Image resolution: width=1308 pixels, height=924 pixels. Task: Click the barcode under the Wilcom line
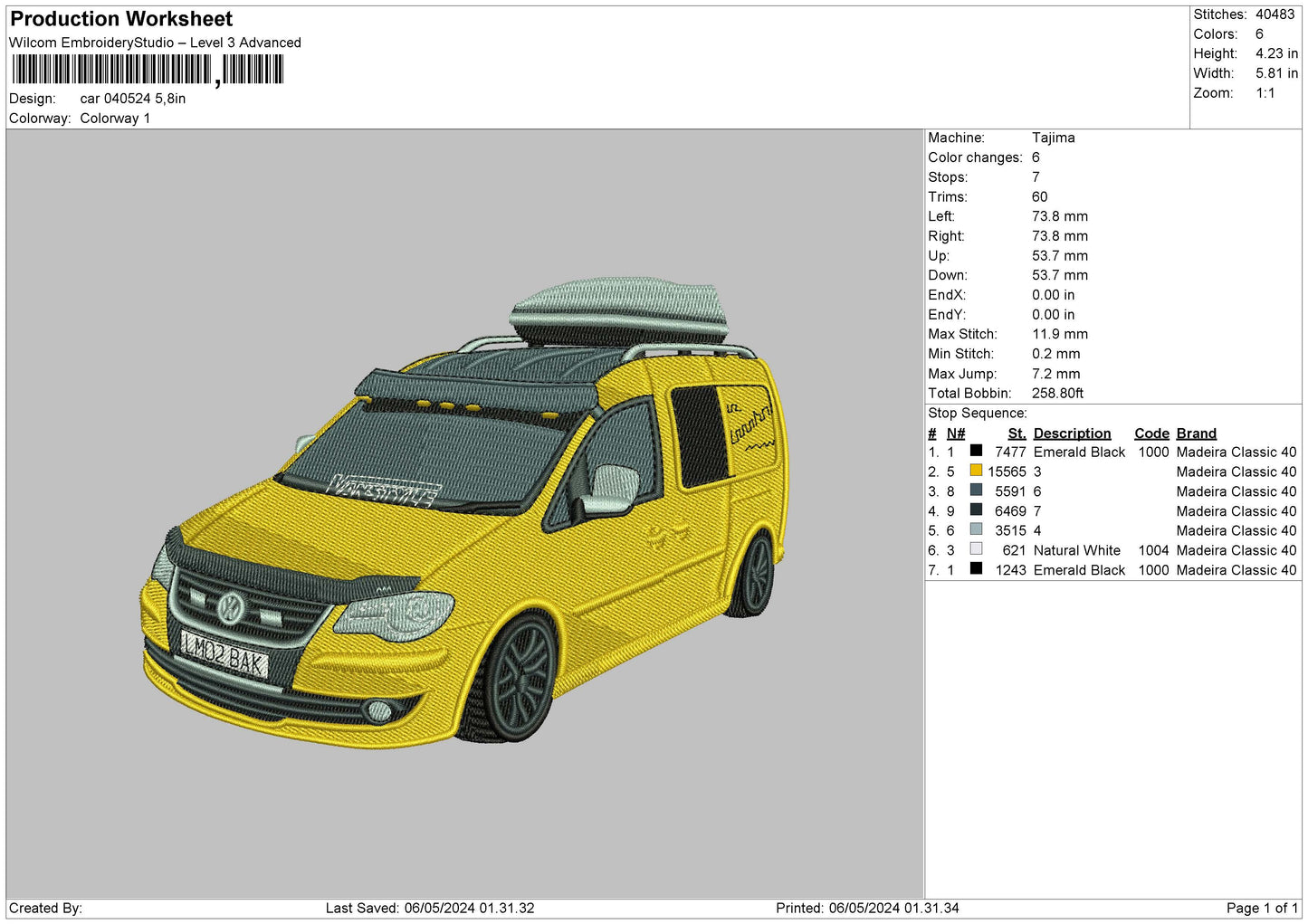[148, 70]
